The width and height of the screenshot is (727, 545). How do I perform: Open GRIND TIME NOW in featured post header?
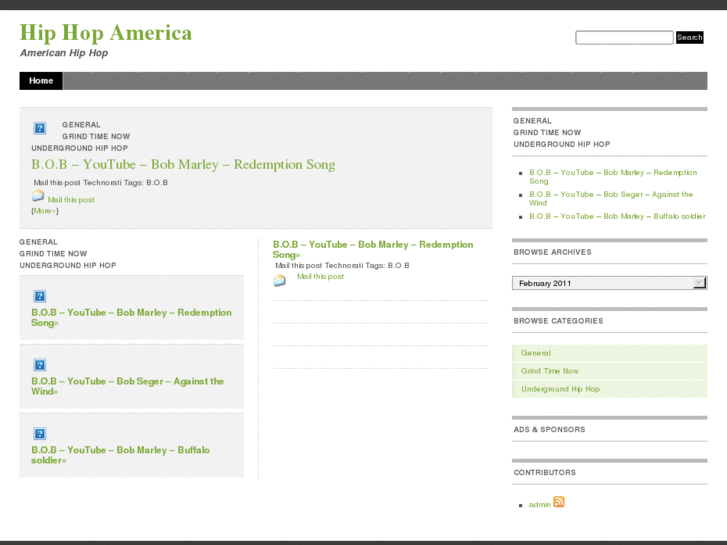tap(96, 136)
